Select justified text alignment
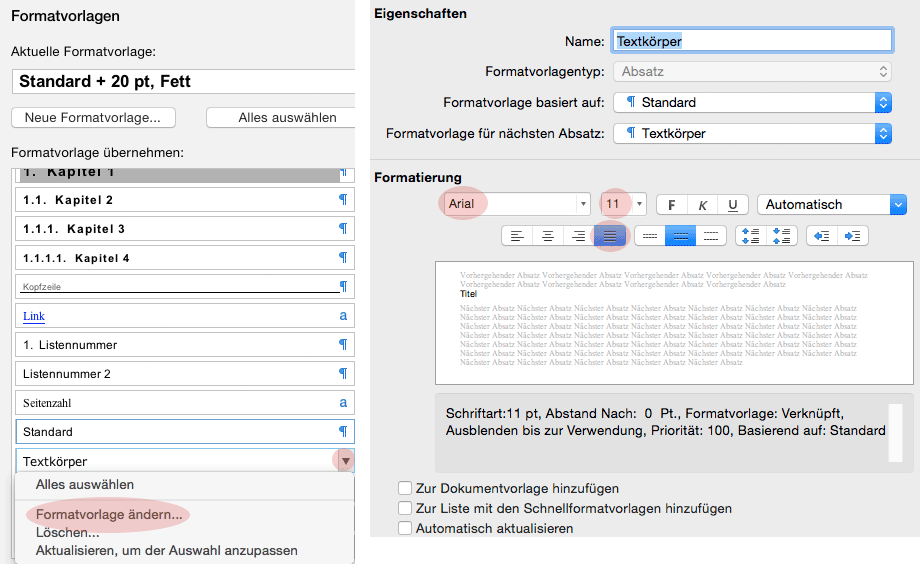Viewport: 920px width, 564px height. (x=609, y=236)
